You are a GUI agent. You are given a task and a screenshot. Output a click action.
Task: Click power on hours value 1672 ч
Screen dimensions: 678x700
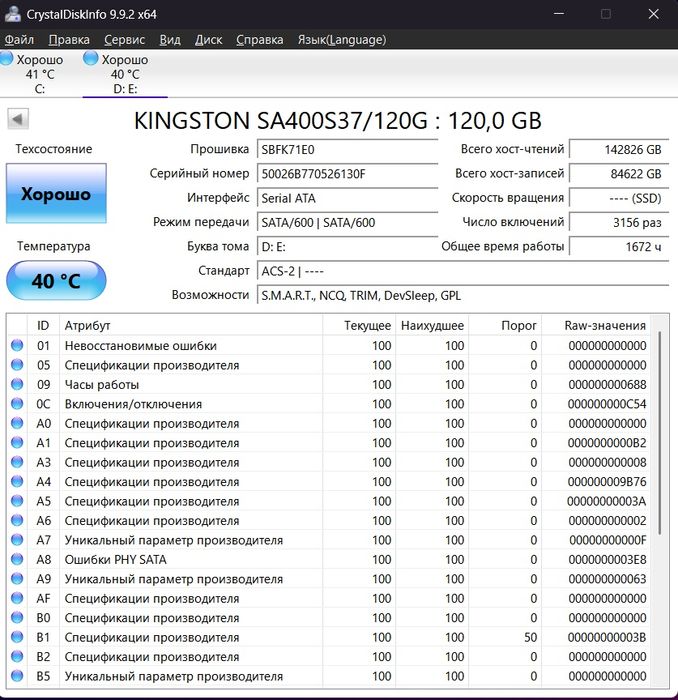coord(619,247)
